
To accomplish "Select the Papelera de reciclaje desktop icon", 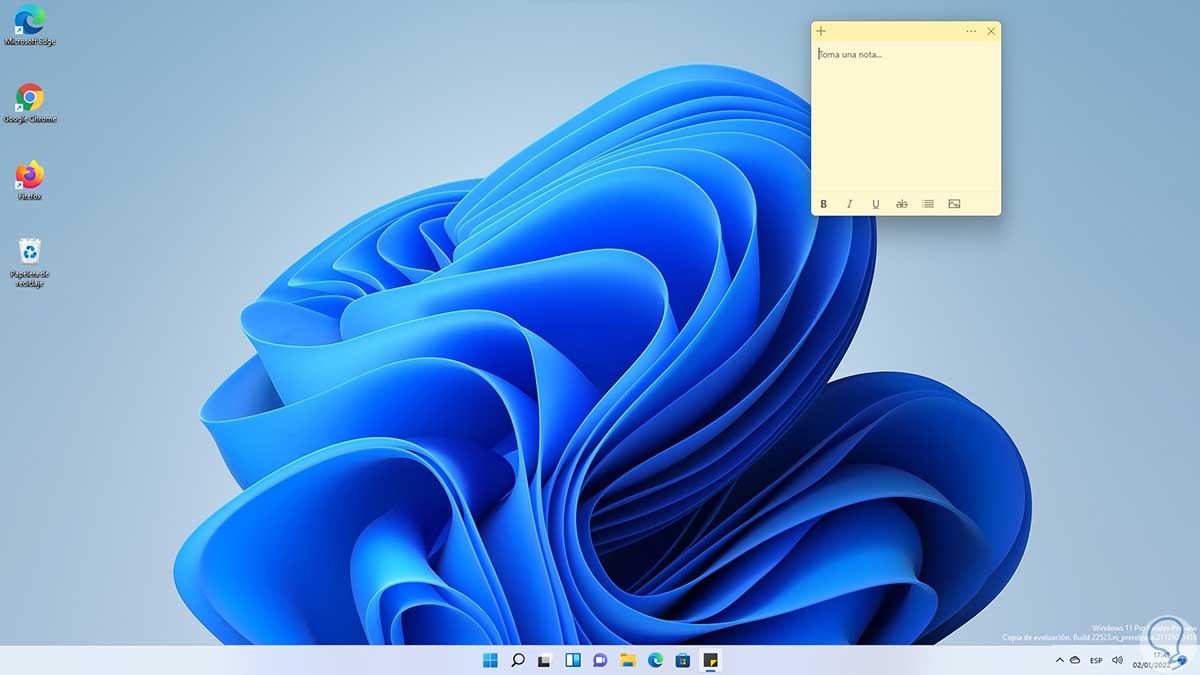I will [x=30, y=262].
